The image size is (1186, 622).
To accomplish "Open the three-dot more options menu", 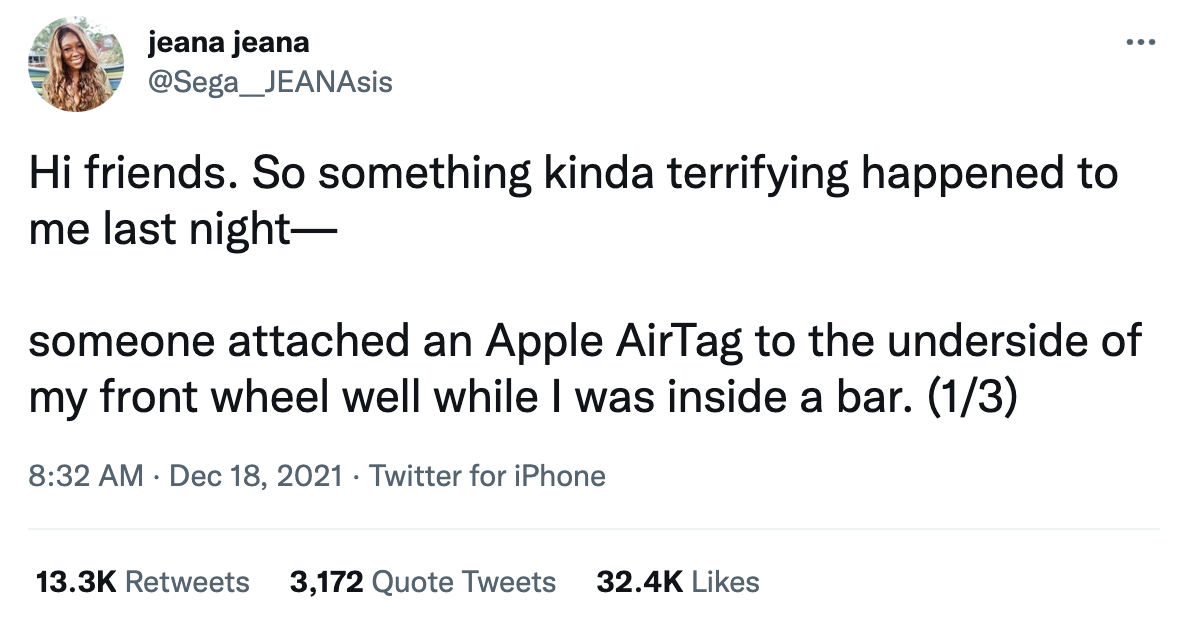I will (x=1140, y=43).
